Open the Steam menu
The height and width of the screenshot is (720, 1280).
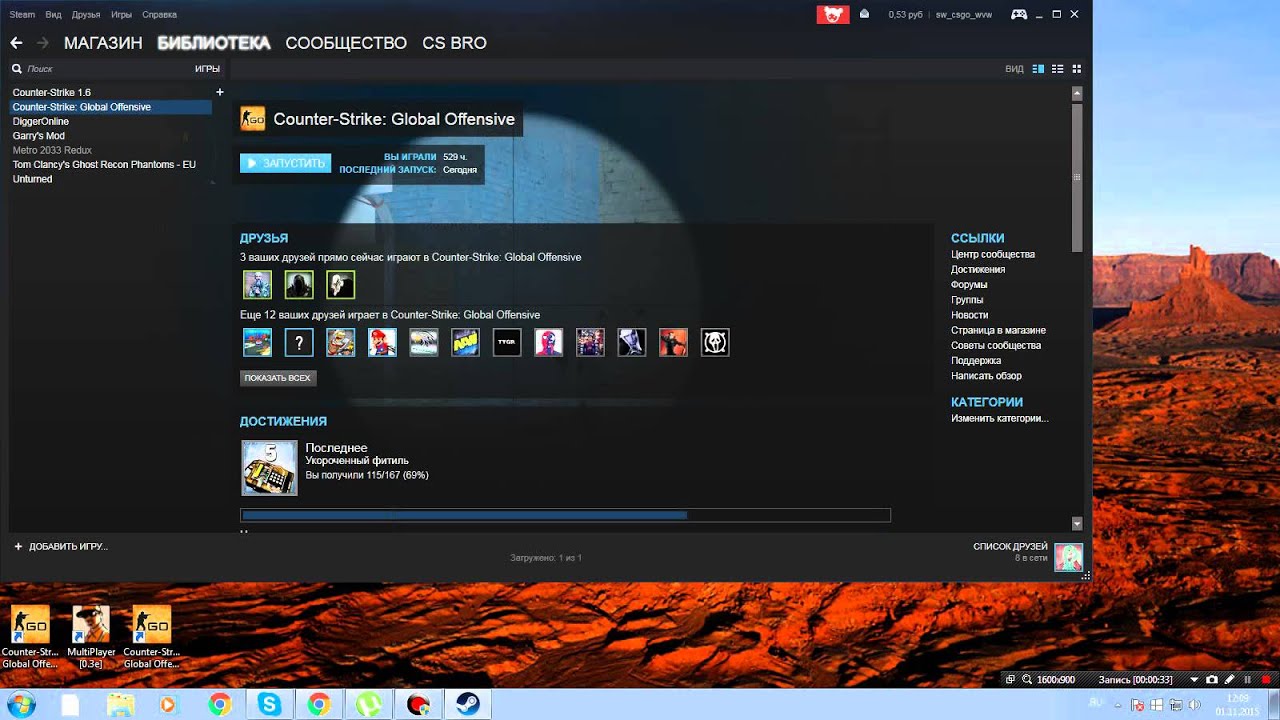(22, 15)
